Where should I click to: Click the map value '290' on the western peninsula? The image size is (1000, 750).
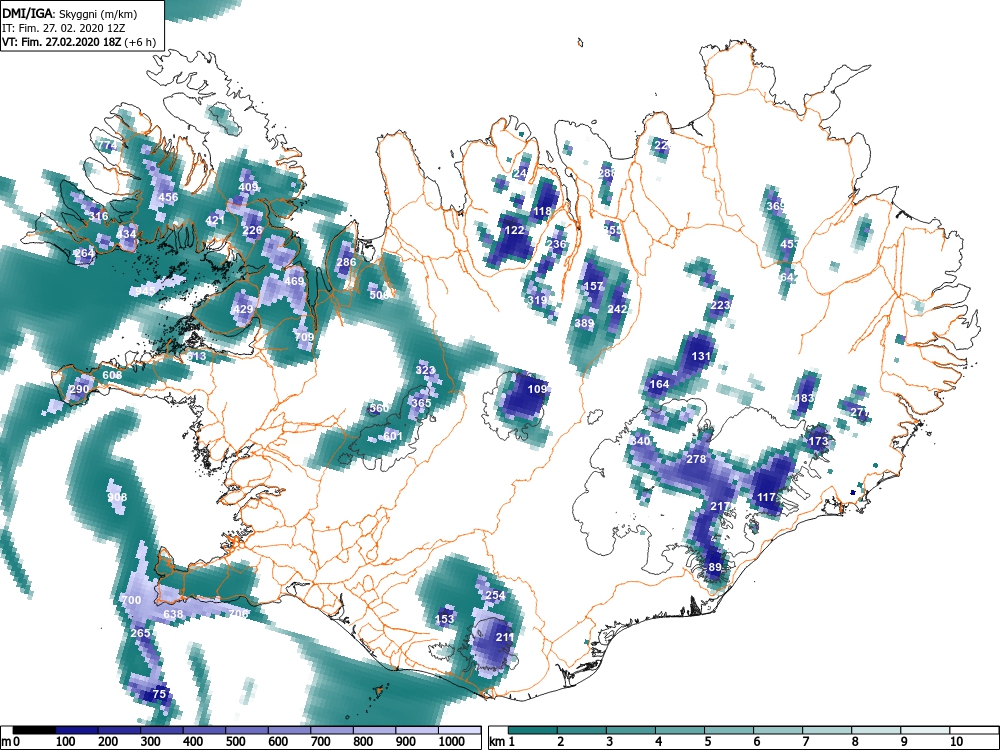tap(80, 390)
